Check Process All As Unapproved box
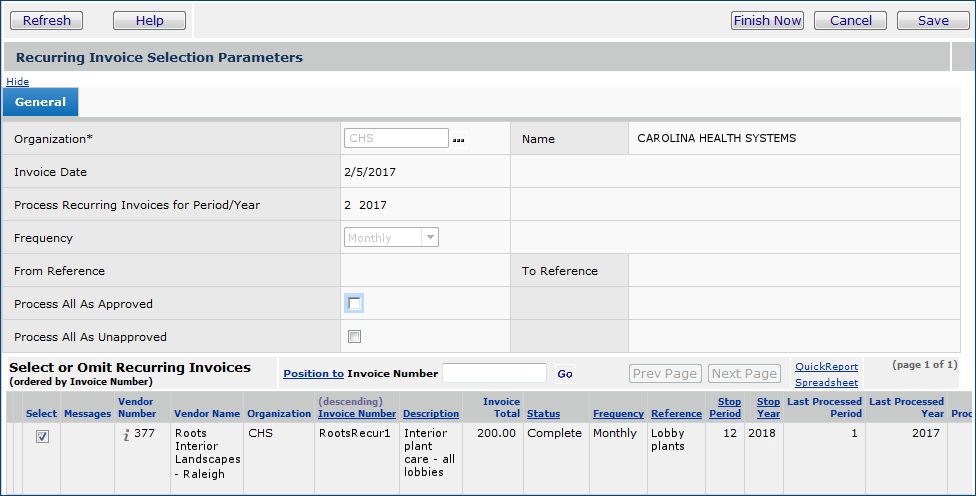 click(x=354, y=337)
